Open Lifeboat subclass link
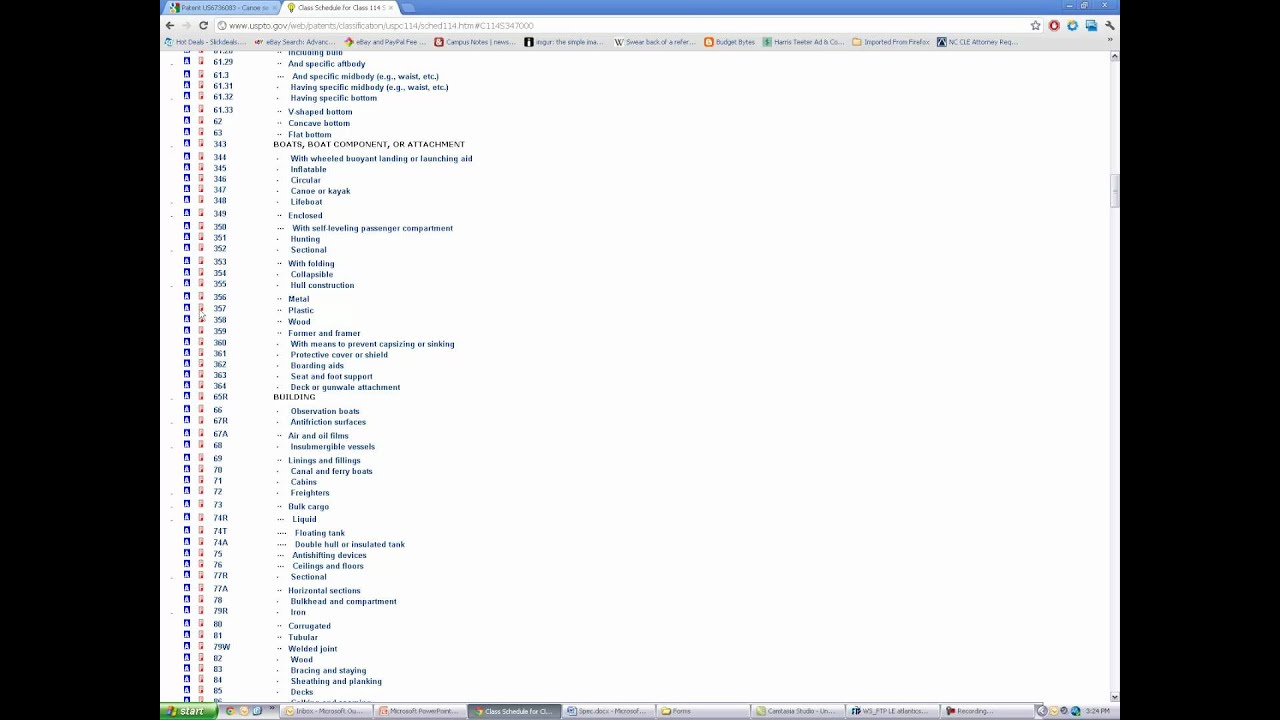1280x720 pixels. [x=306, y=202]
